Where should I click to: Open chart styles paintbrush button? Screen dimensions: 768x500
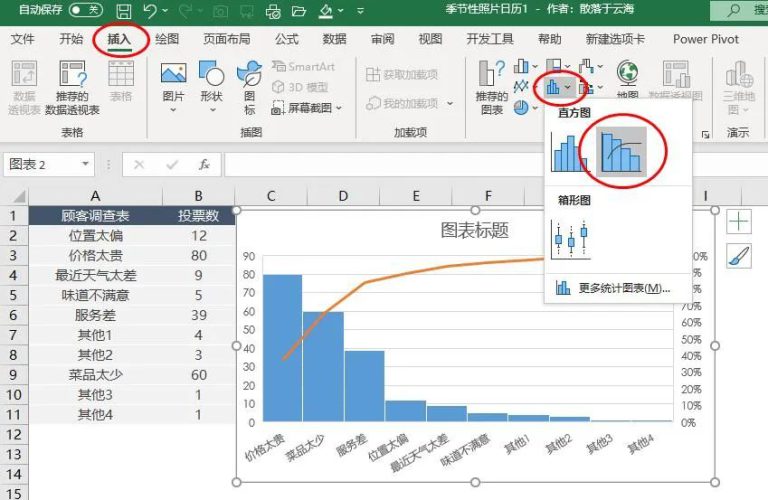tap(738, 256)
